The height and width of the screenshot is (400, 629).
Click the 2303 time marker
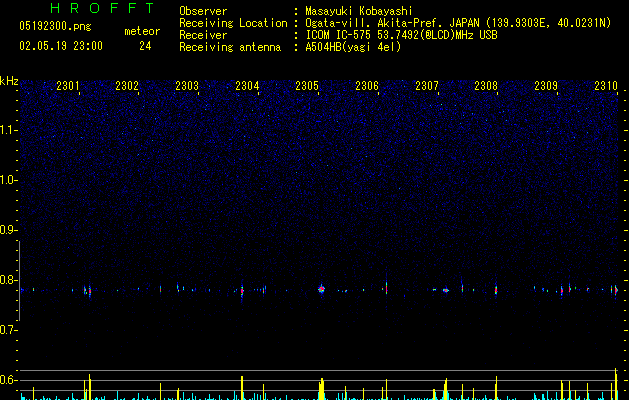pos(187,86)
